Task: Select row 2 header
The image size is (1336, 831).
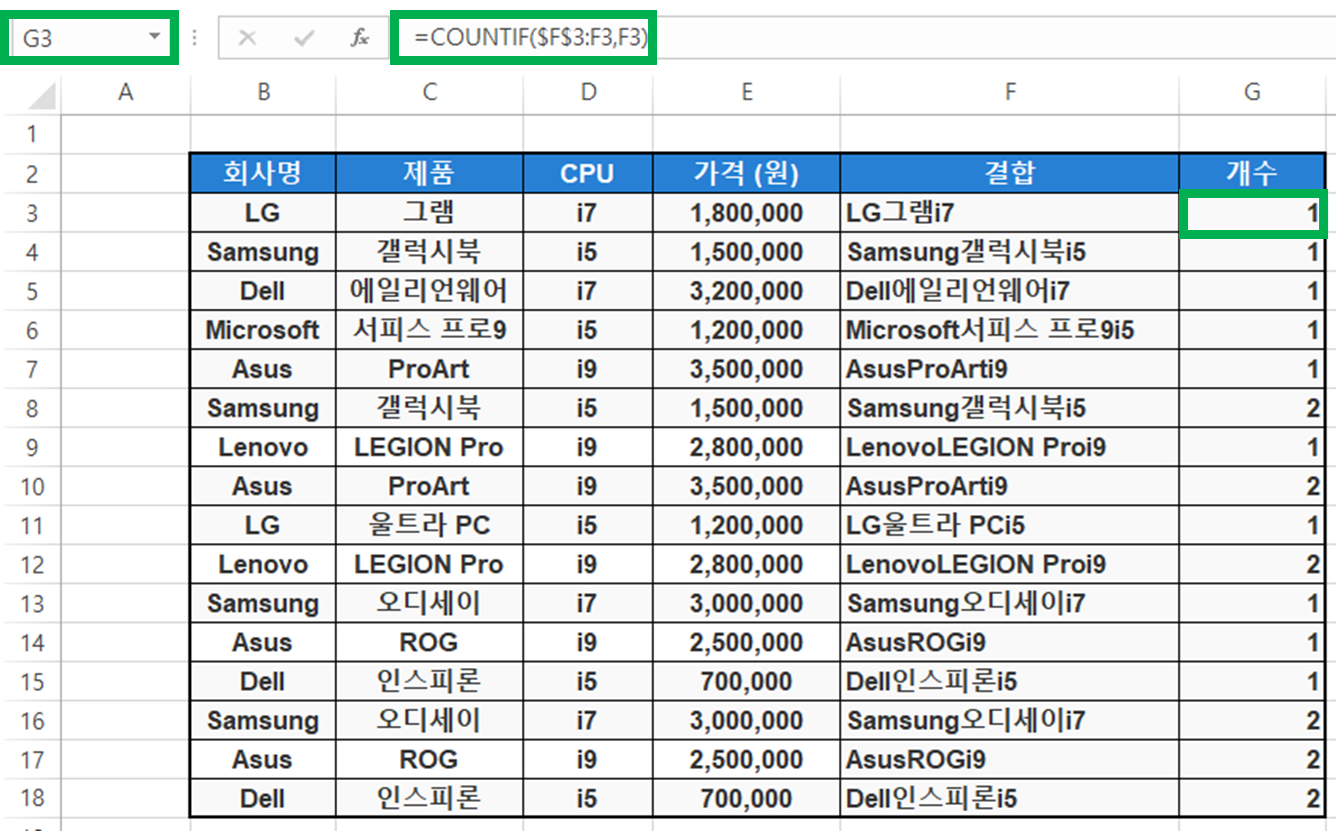Action: (x=31, y=174)
